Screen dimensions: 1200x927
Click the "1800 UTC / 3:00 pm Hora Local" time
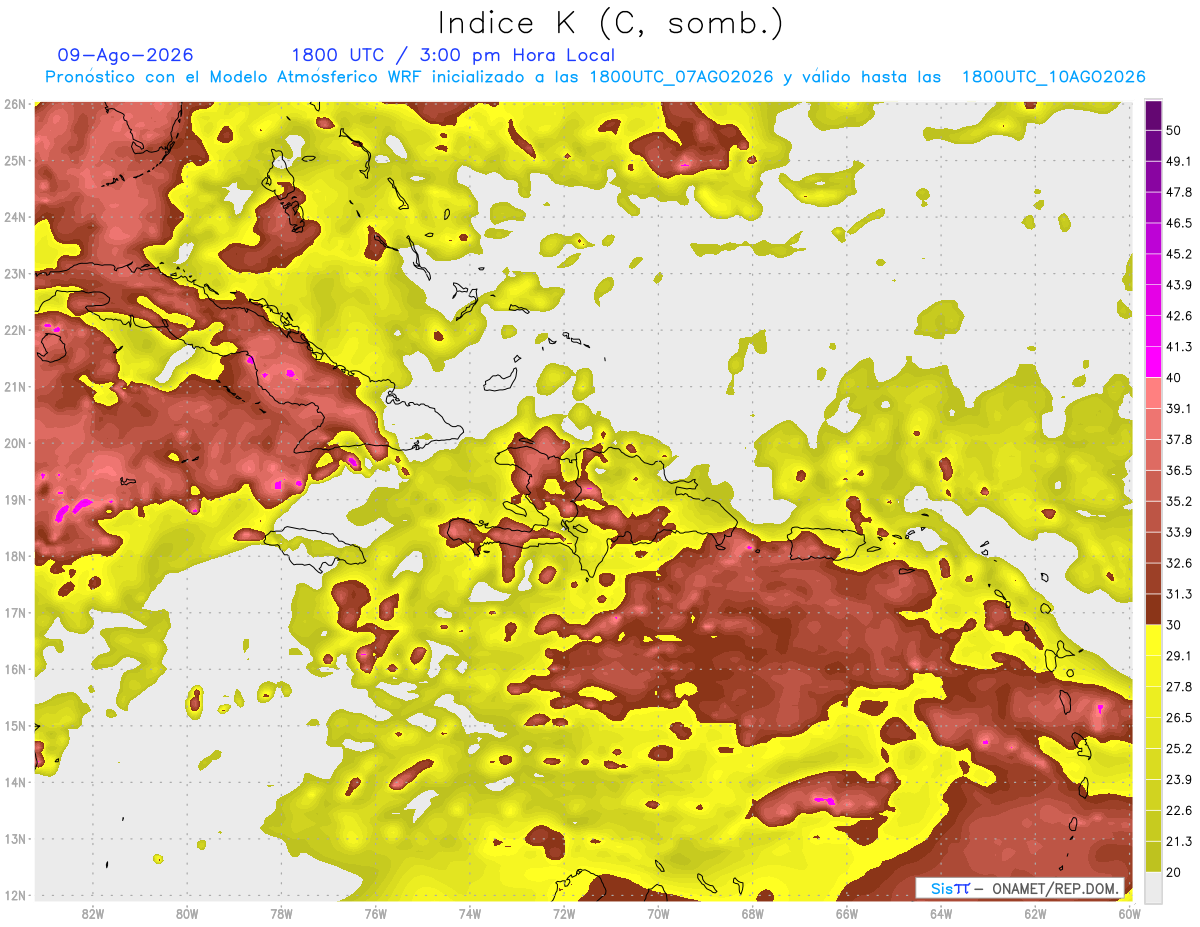(x=453, y=55)
